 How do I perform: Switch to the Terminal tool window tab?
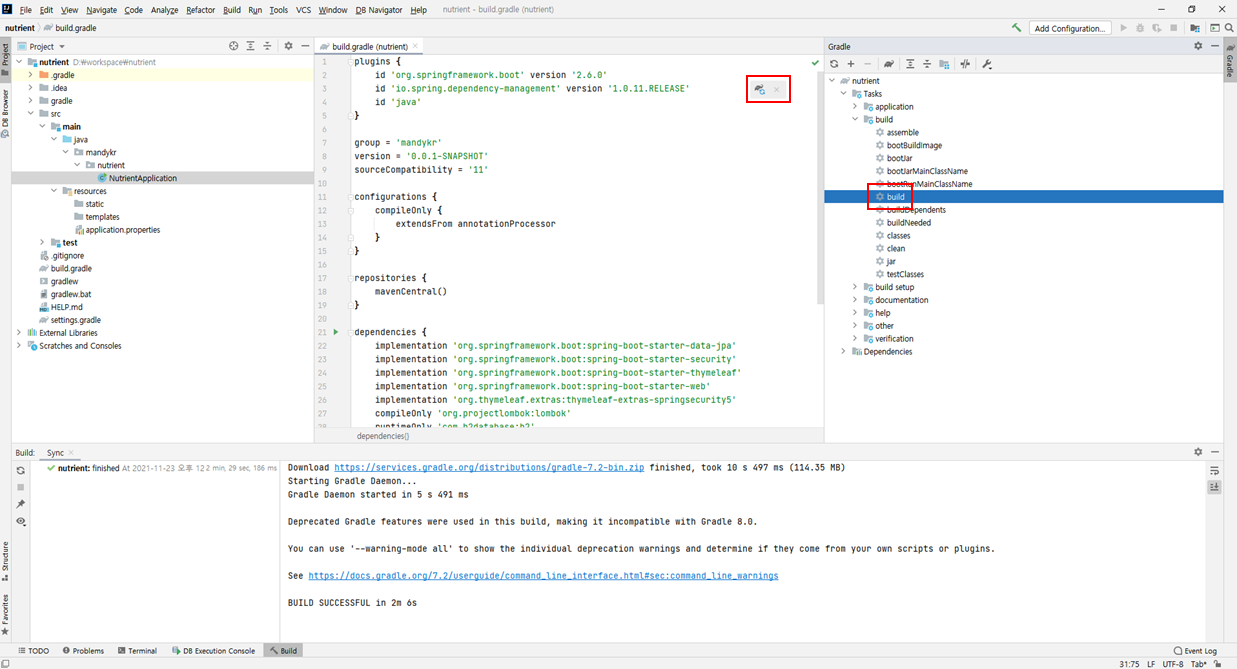(137, 651)
